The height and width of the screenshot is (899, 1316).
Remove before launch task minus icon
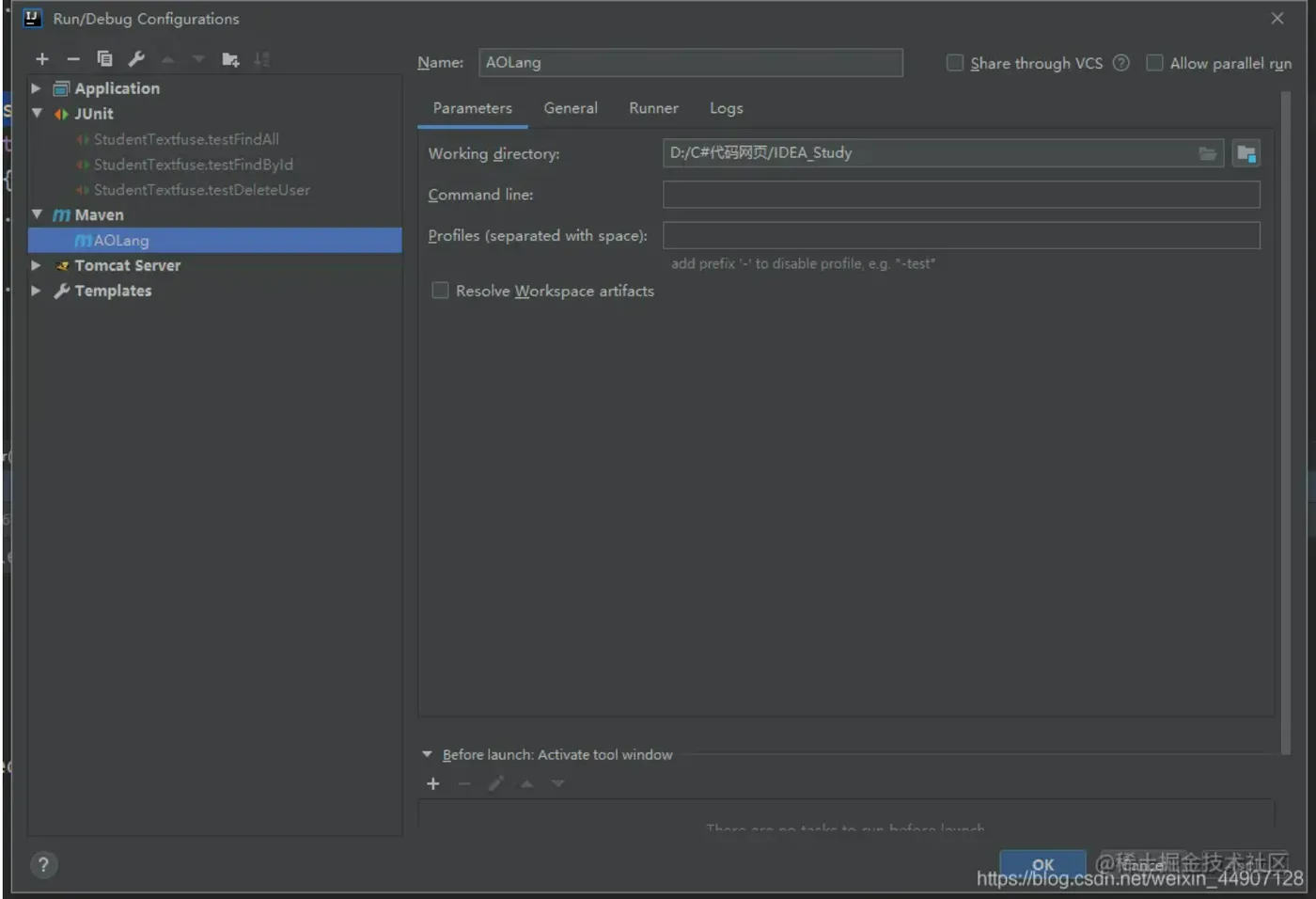coord(464,783)
